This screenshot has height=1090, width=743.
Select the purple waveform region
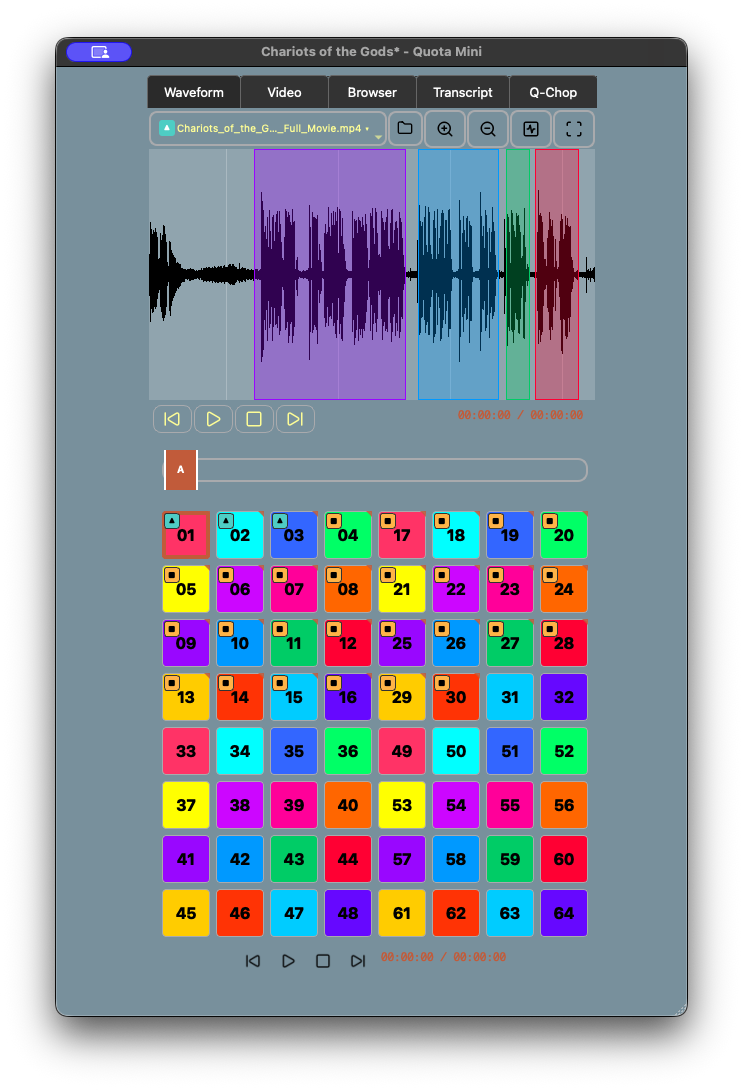330,275
